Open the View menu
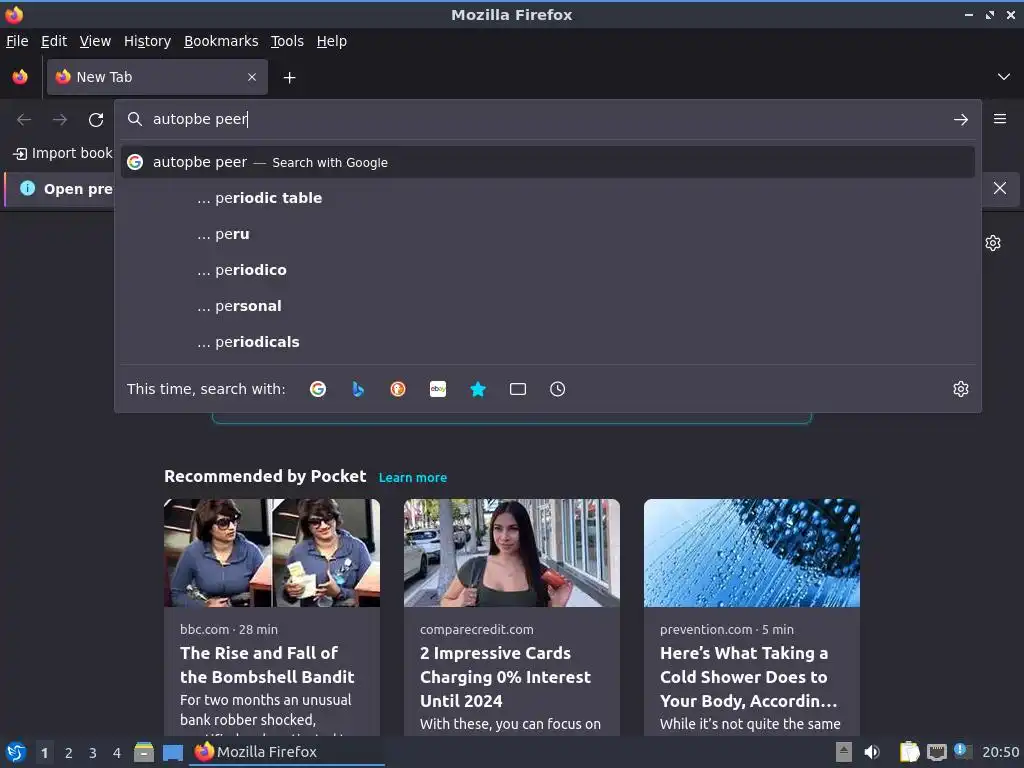 (95, 41)
